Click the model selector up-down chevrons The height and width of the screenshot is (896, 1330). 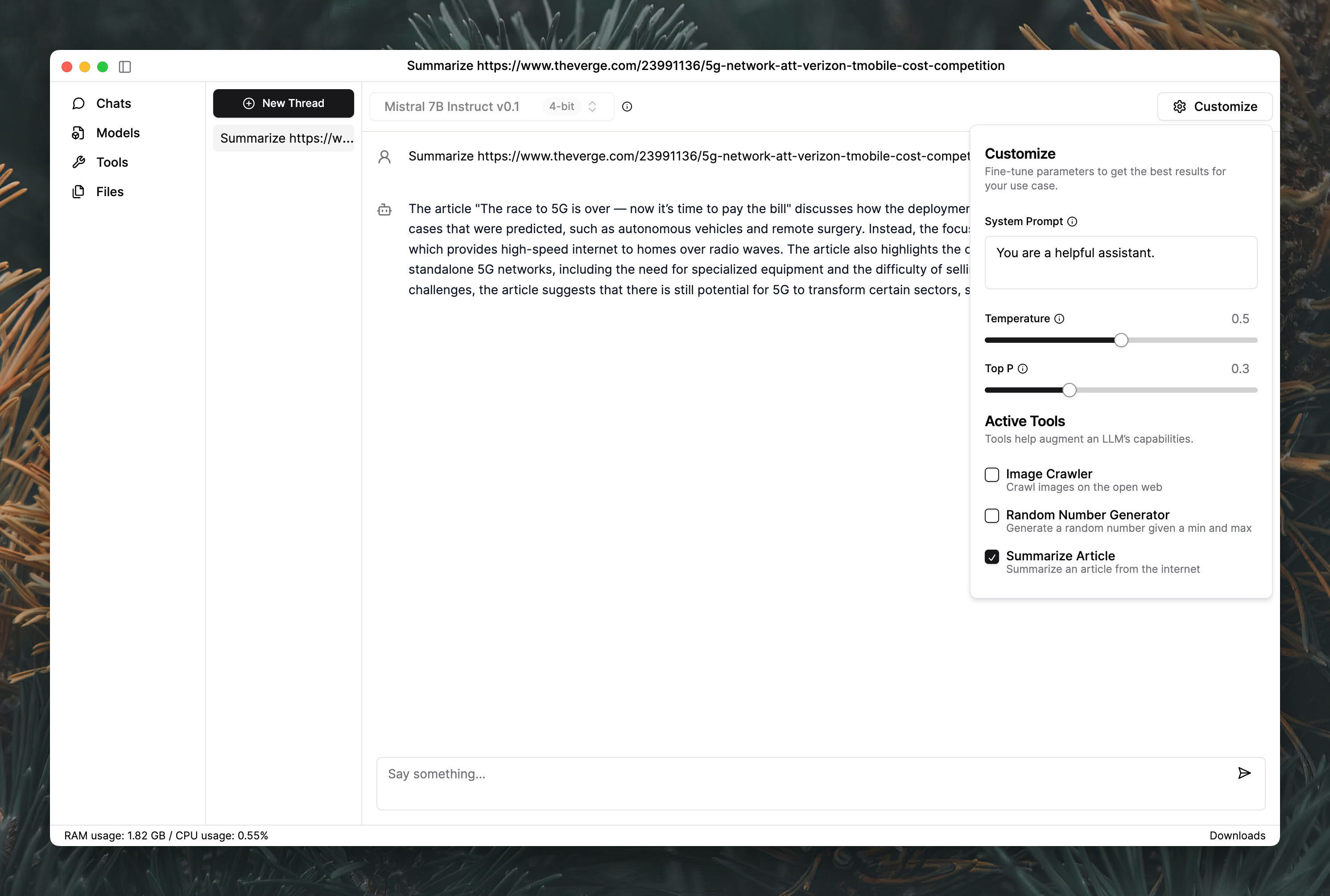(x=592, y=107)
